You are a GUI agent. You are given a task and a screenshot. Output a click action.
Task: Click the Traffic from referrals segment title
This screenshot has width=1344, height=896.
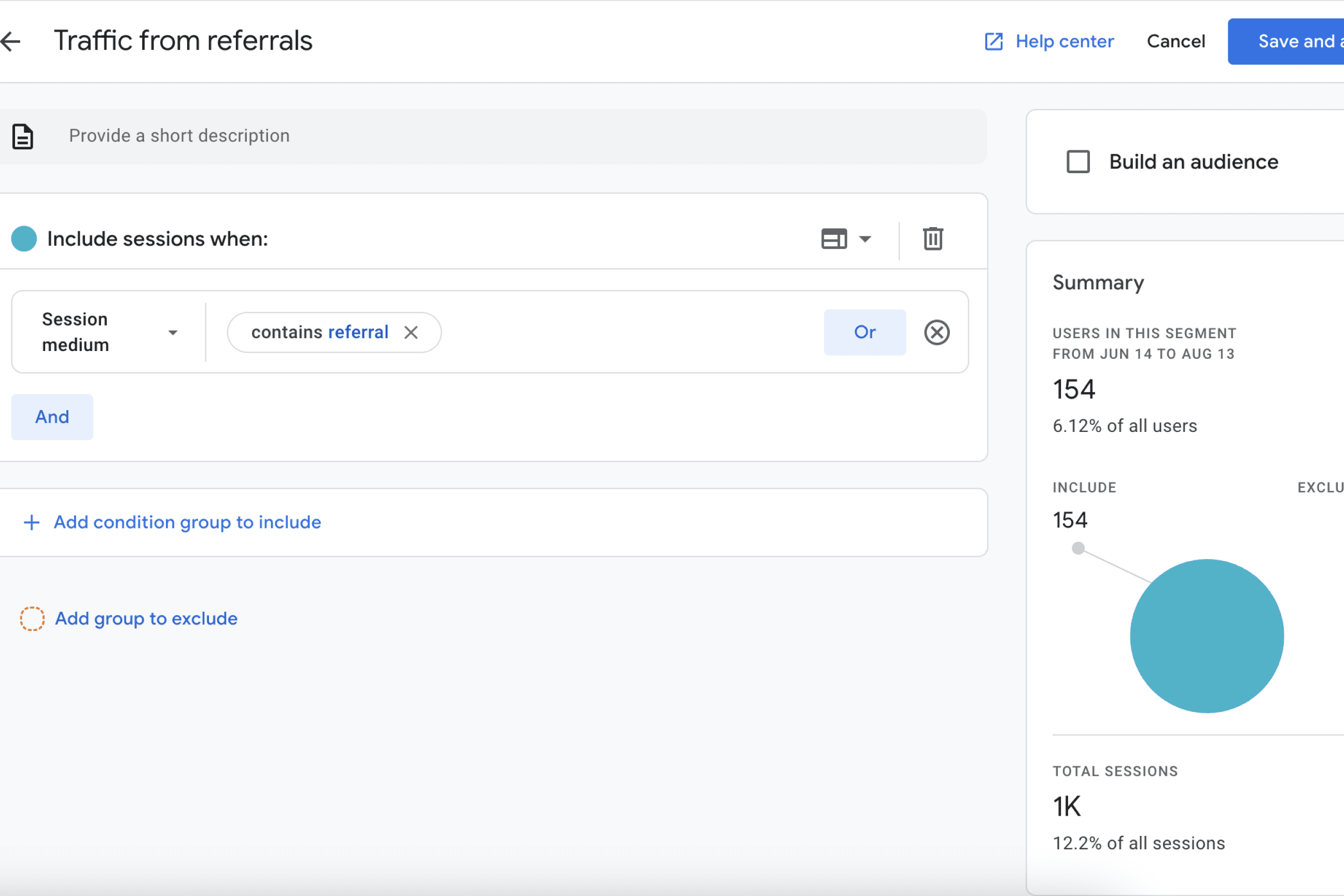[183, 41]
